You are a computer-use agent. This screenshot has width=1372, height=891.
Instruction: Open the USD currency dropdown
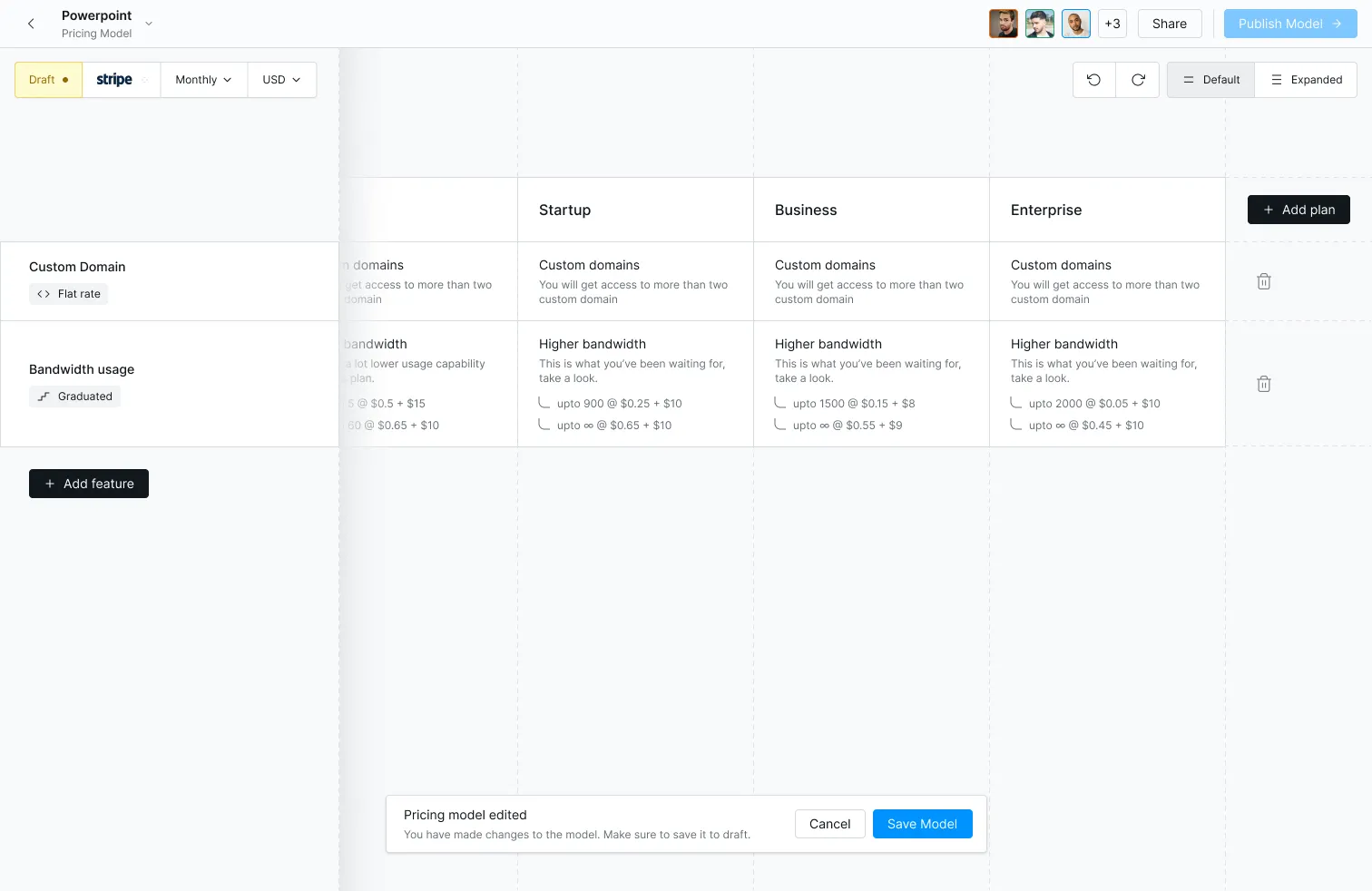coord(281,80)
